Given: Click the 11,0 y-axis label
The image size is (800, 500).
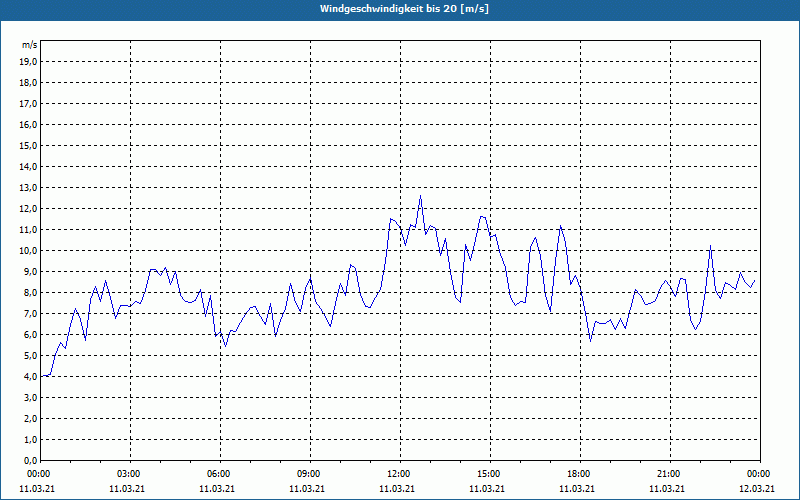Looking at the screenshot, I should [x=27, y=230].
